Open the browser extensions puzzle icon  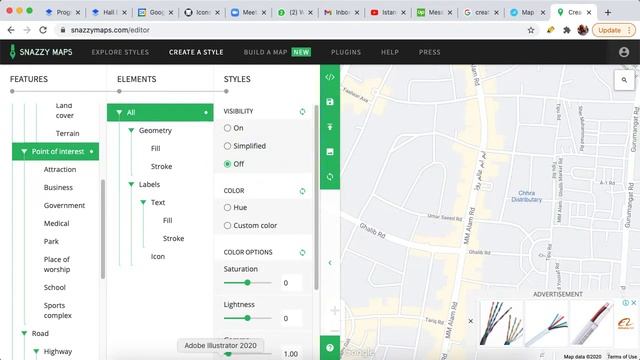coord(567,30)
